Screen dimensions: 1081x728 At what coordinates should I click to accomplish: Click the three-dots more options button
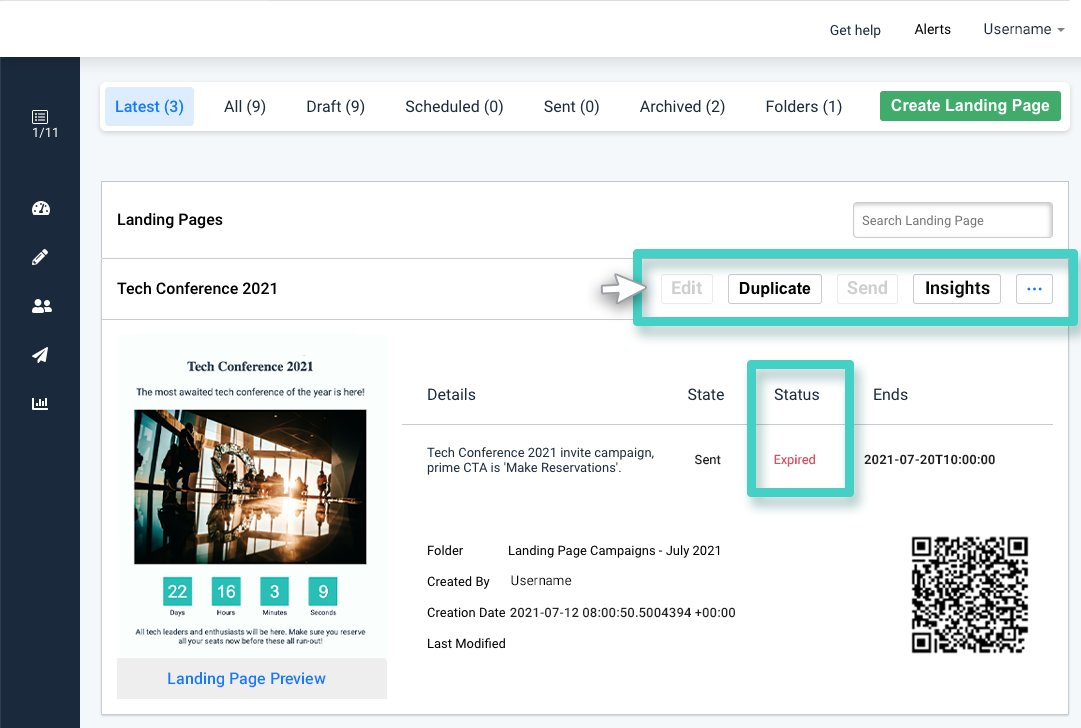pos(1034,289)
